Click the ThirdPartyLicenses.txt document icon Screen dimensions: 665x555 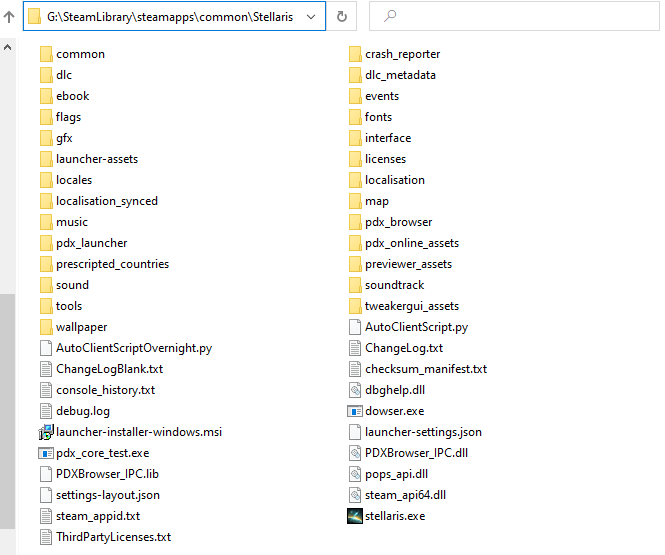(x=46, y=537)
